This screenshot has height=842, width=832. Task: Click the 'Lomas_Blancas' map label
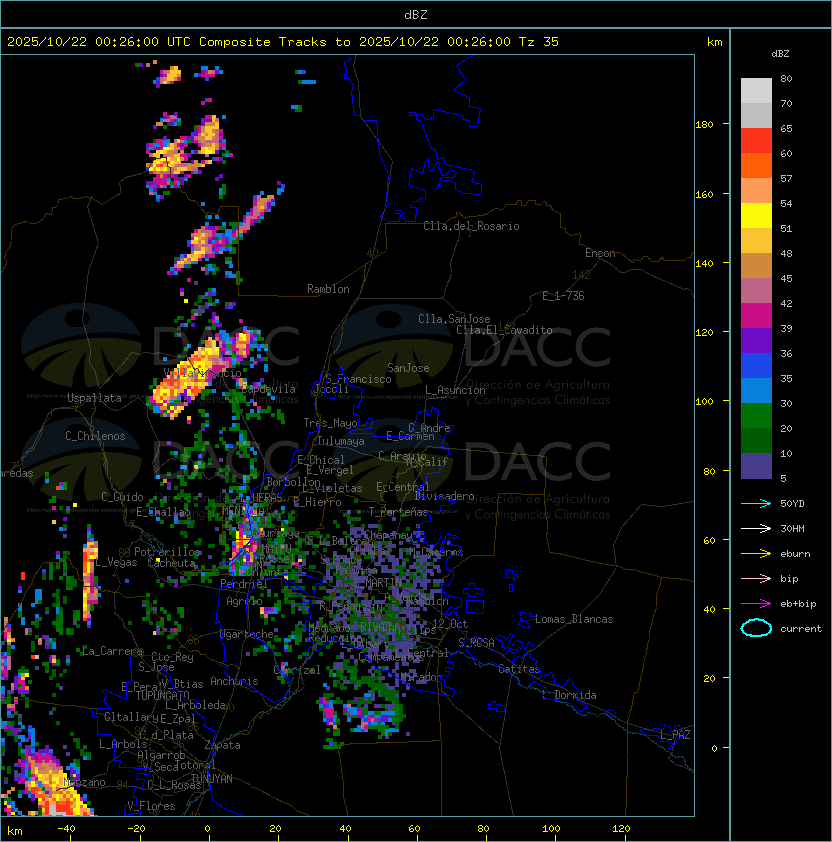tap(574, 619)
